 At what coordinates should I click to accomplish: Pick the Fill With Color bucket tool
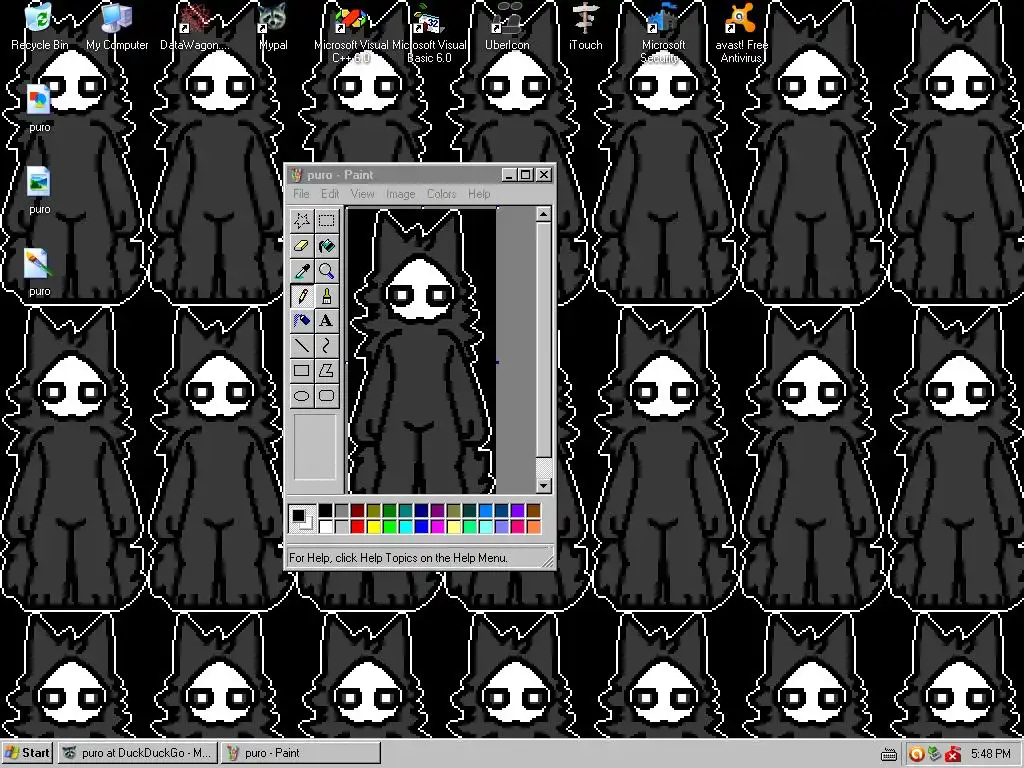click(x=327, y=246)
